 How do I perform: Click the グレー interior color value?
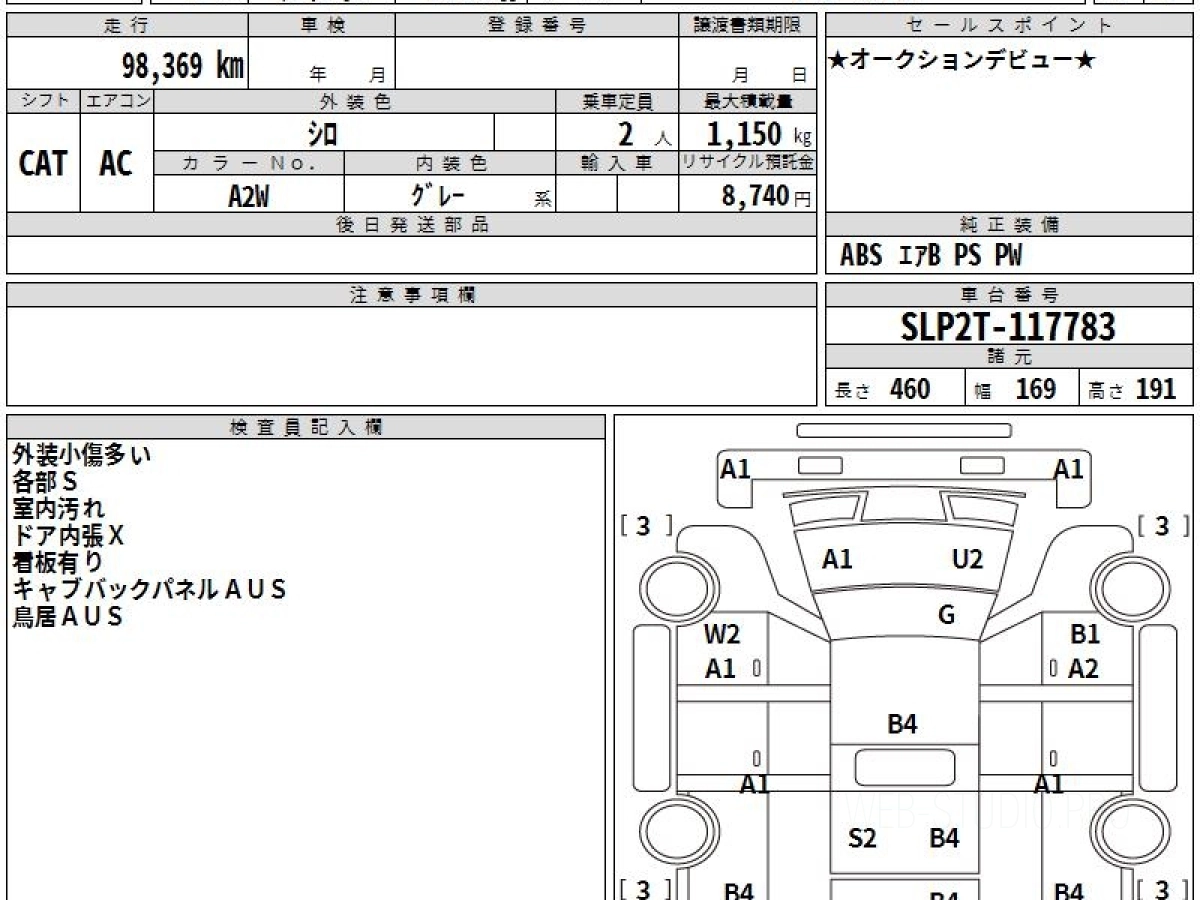pos(438,194)
